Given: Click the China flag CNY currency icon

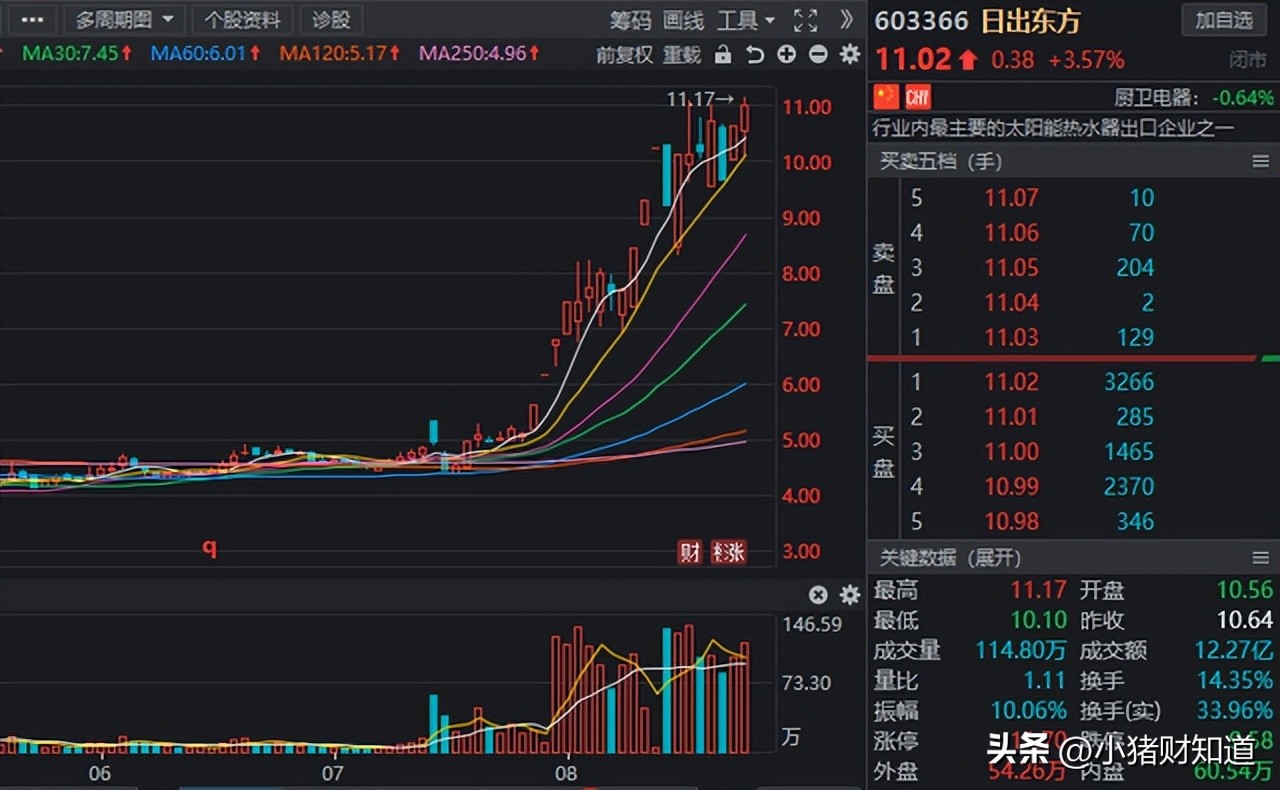Looking at the screenshot, I should click(889, 96).
